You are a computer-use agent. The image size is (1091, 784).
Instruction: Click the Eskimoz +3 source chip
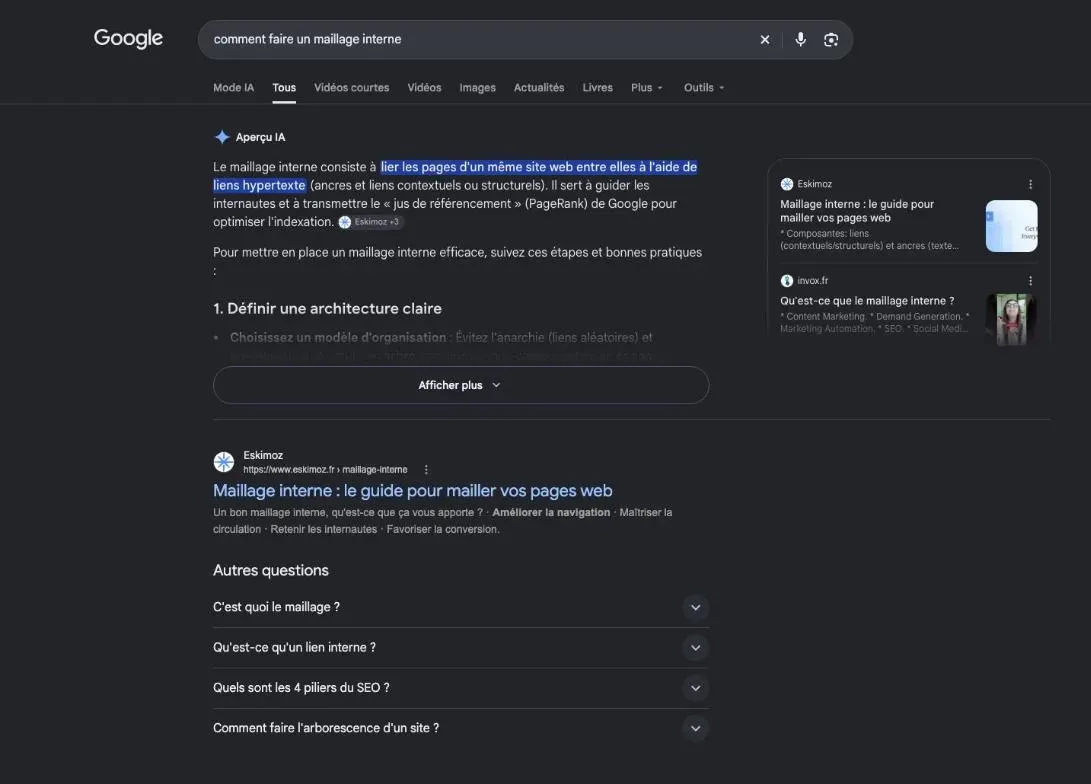370,222
